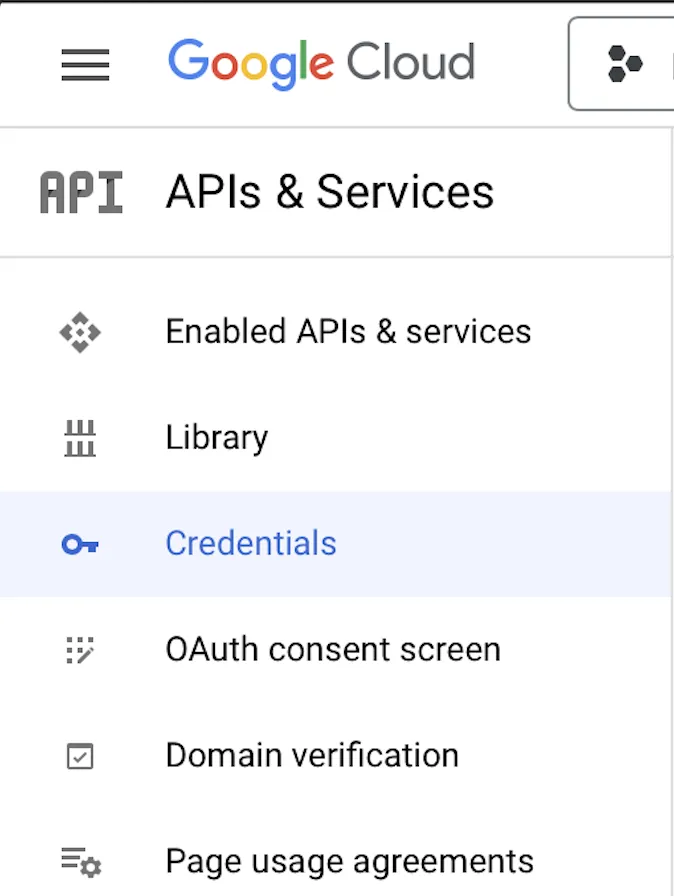The height and width of the screenshot is (896, 674).
Task: Click the Enabled APIs diamond icon
Action: 80,332
